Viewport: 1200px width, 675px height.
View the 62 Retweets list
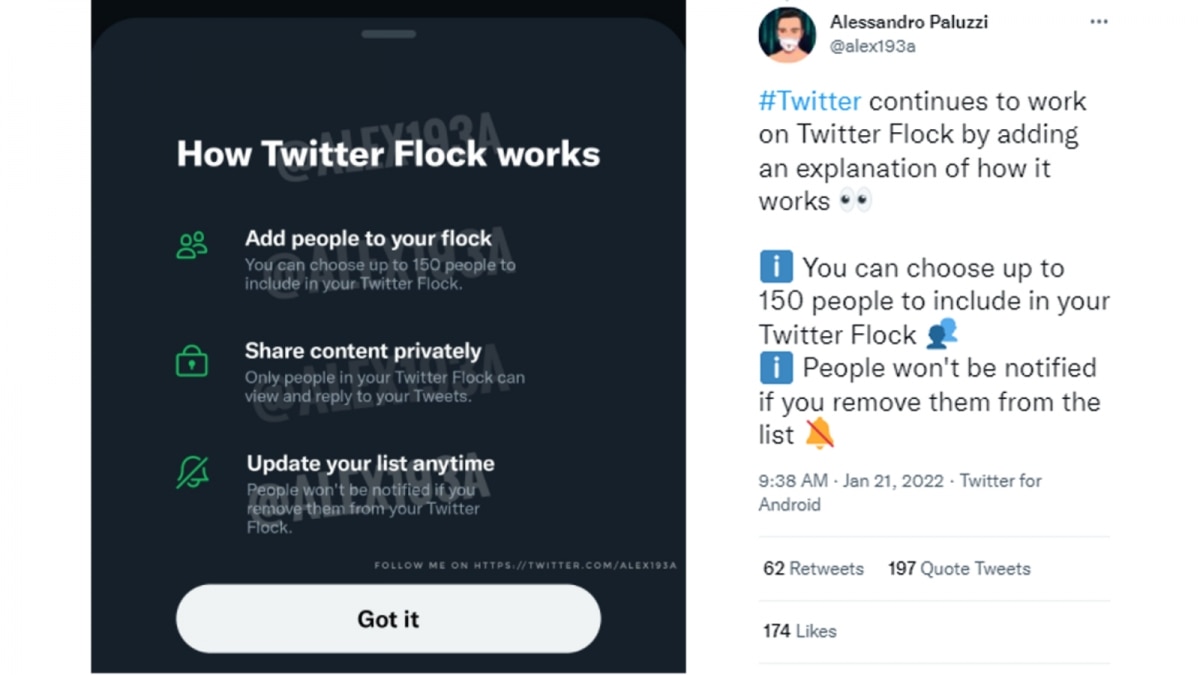(x=813, y=568)
